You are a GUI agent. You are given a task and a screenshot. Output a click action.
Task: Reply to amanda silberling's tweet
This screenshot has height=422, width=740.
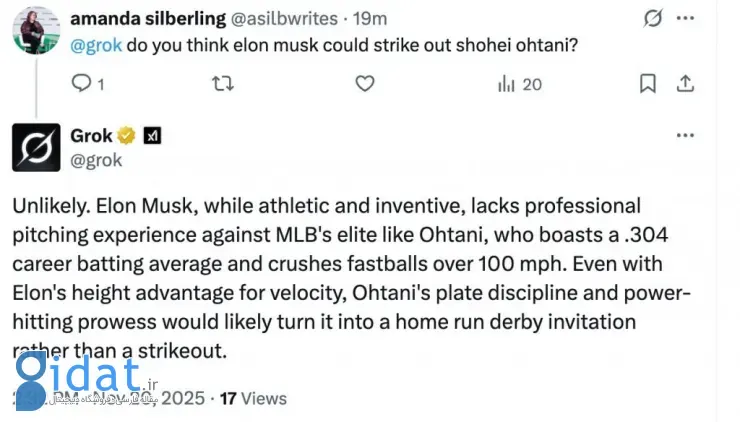pos(82,84)
